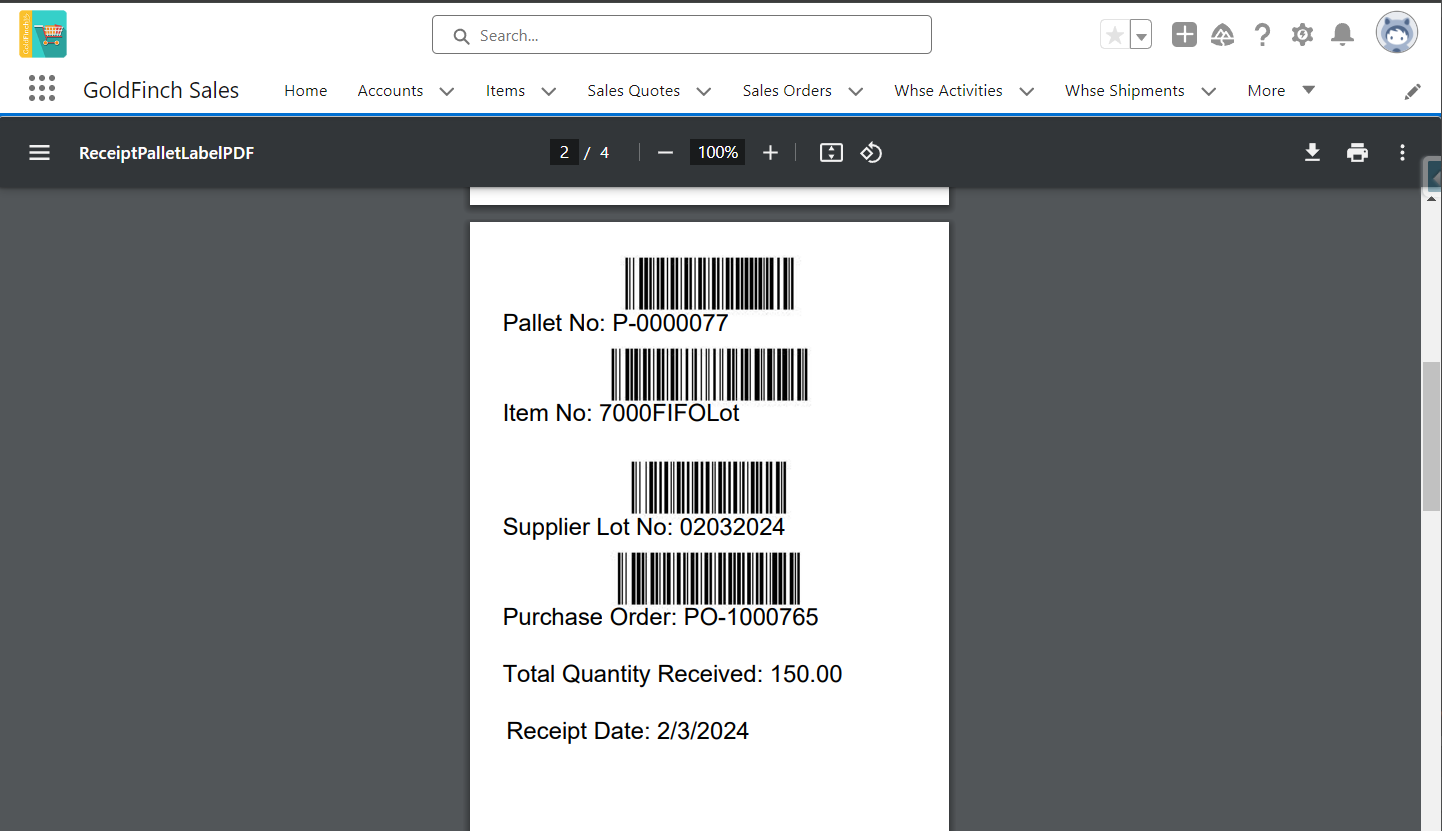Click the text 'Receipt Date: 2/3/2024'

coord(628,731)
